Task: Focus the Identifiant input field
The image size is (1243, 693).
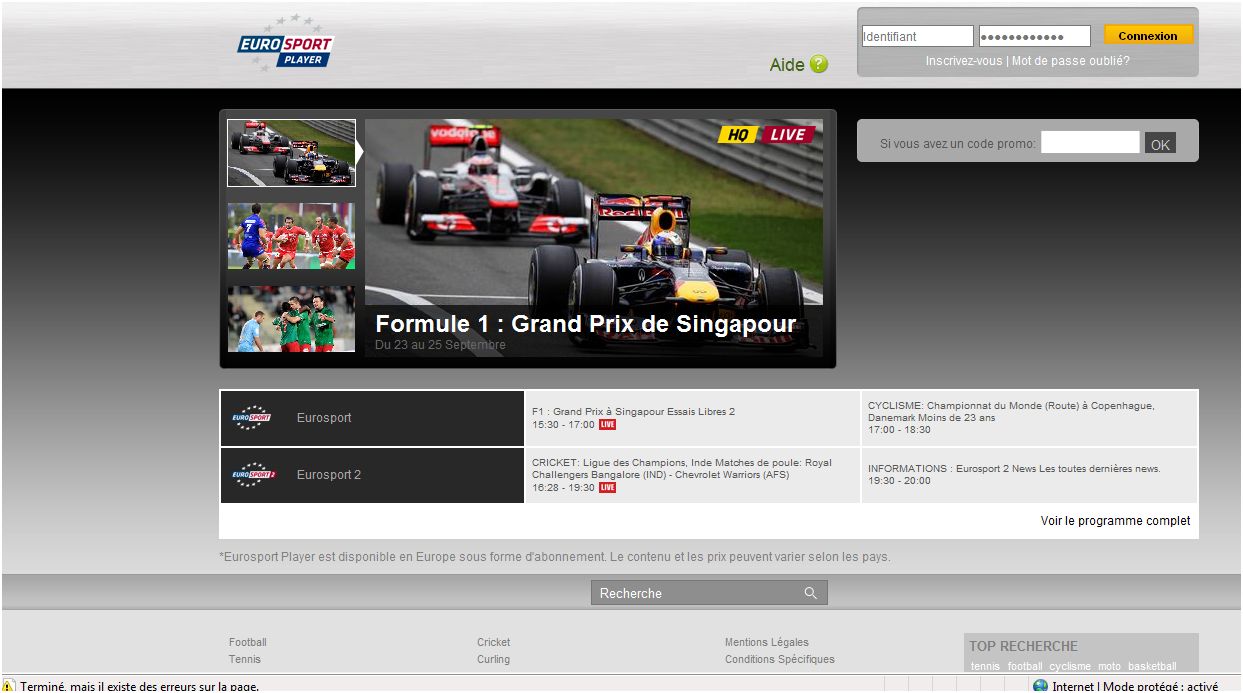Action: click(x=917, y=36)
